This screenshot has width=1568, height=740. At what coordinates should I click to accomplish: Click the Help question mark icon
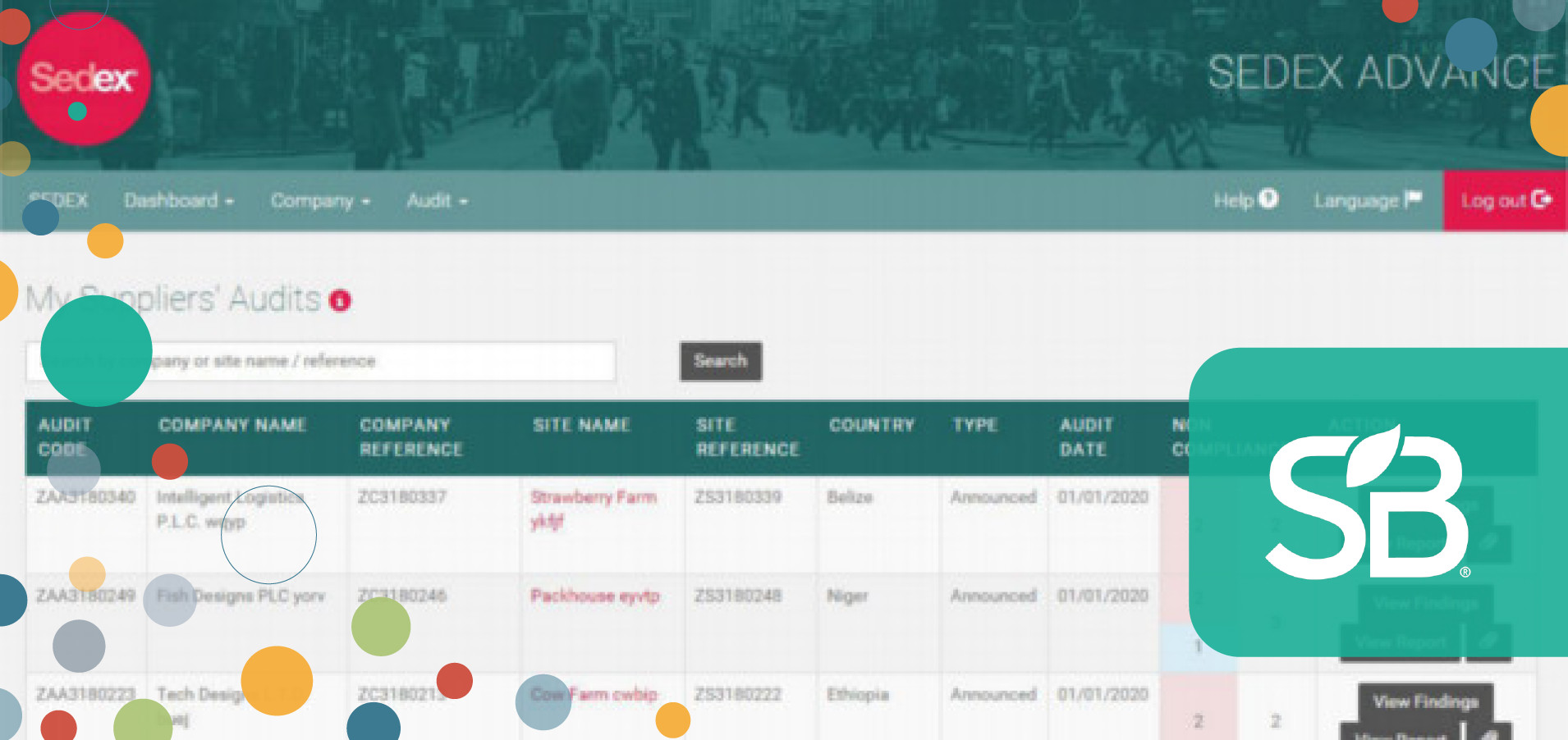pyautogui.click(x=1268, y=199)
